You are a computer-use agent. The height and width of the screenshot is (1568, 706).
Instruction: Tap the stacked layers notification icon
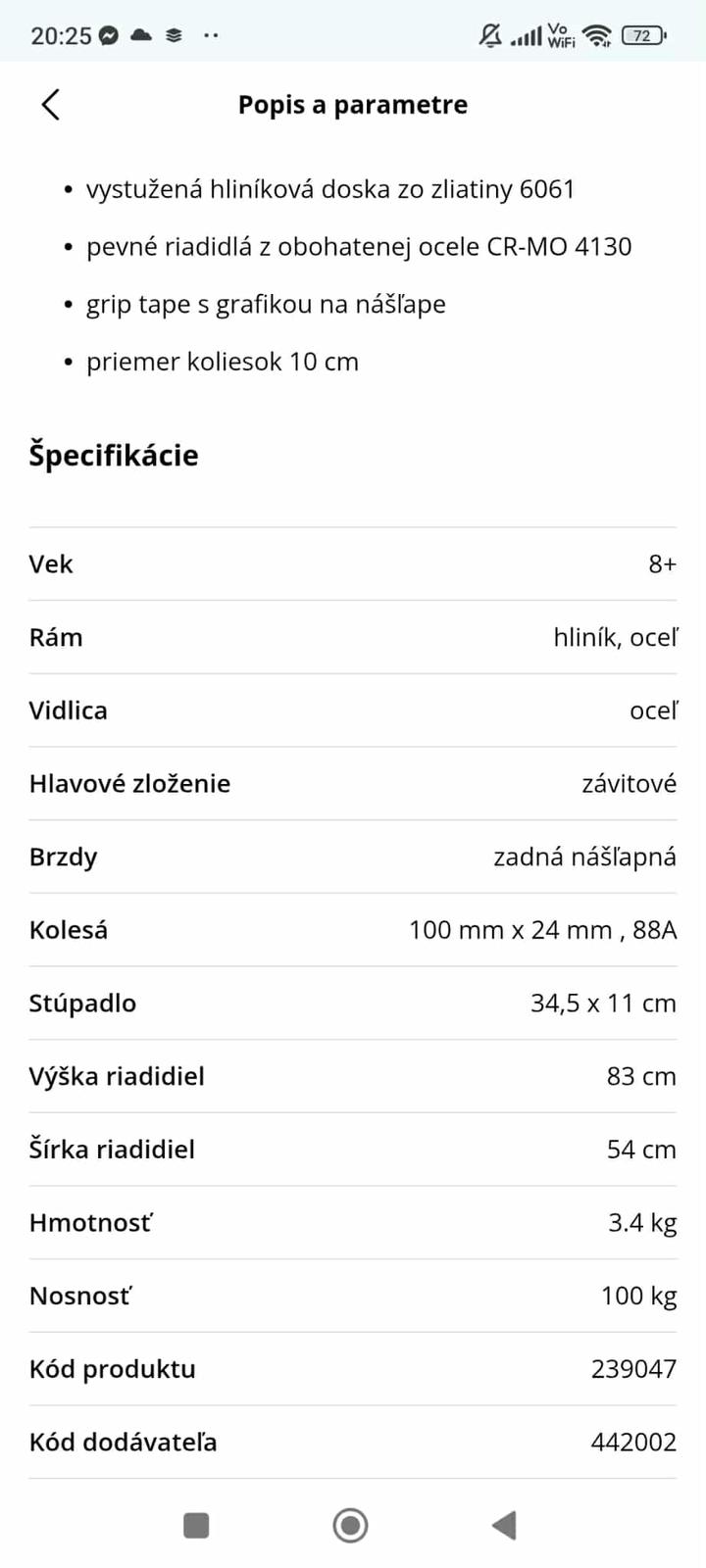coord(175,36)
